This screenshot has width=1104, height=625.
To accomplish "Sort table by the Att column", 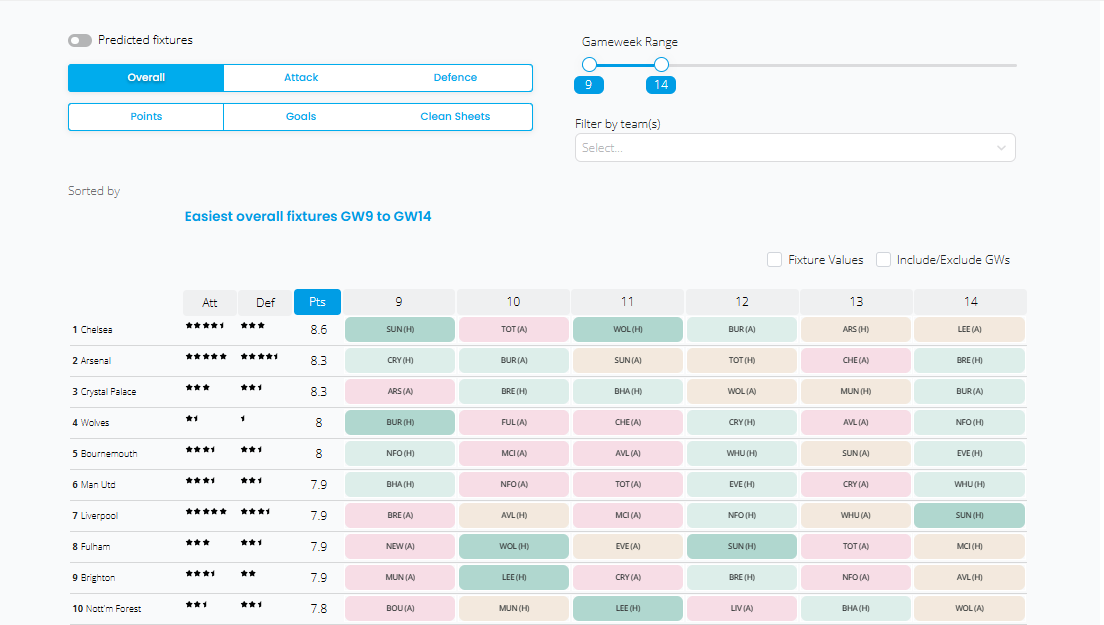I will click(x=210, y=303).
